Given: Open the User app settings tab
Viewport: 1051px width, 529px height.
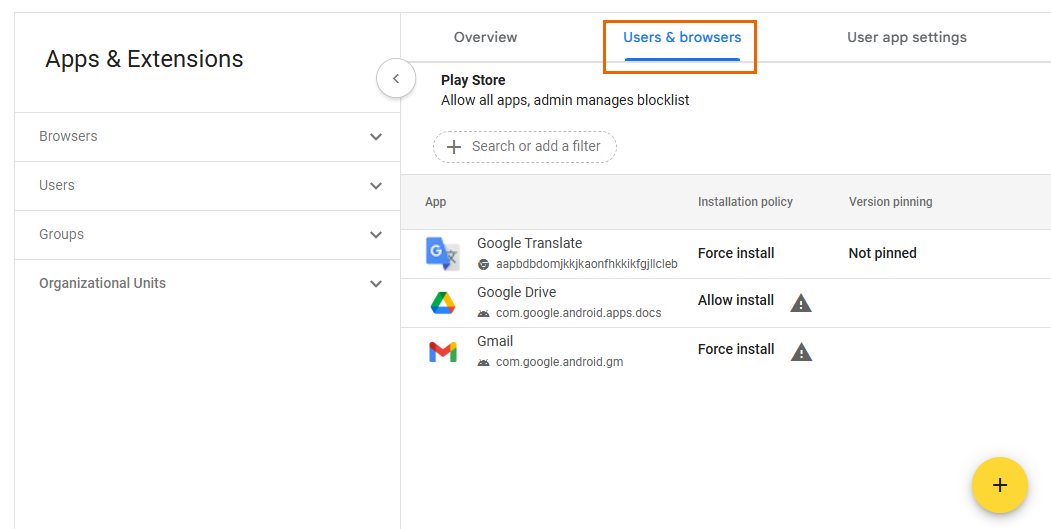Looking at the screenshot, I should pos(906,38).
